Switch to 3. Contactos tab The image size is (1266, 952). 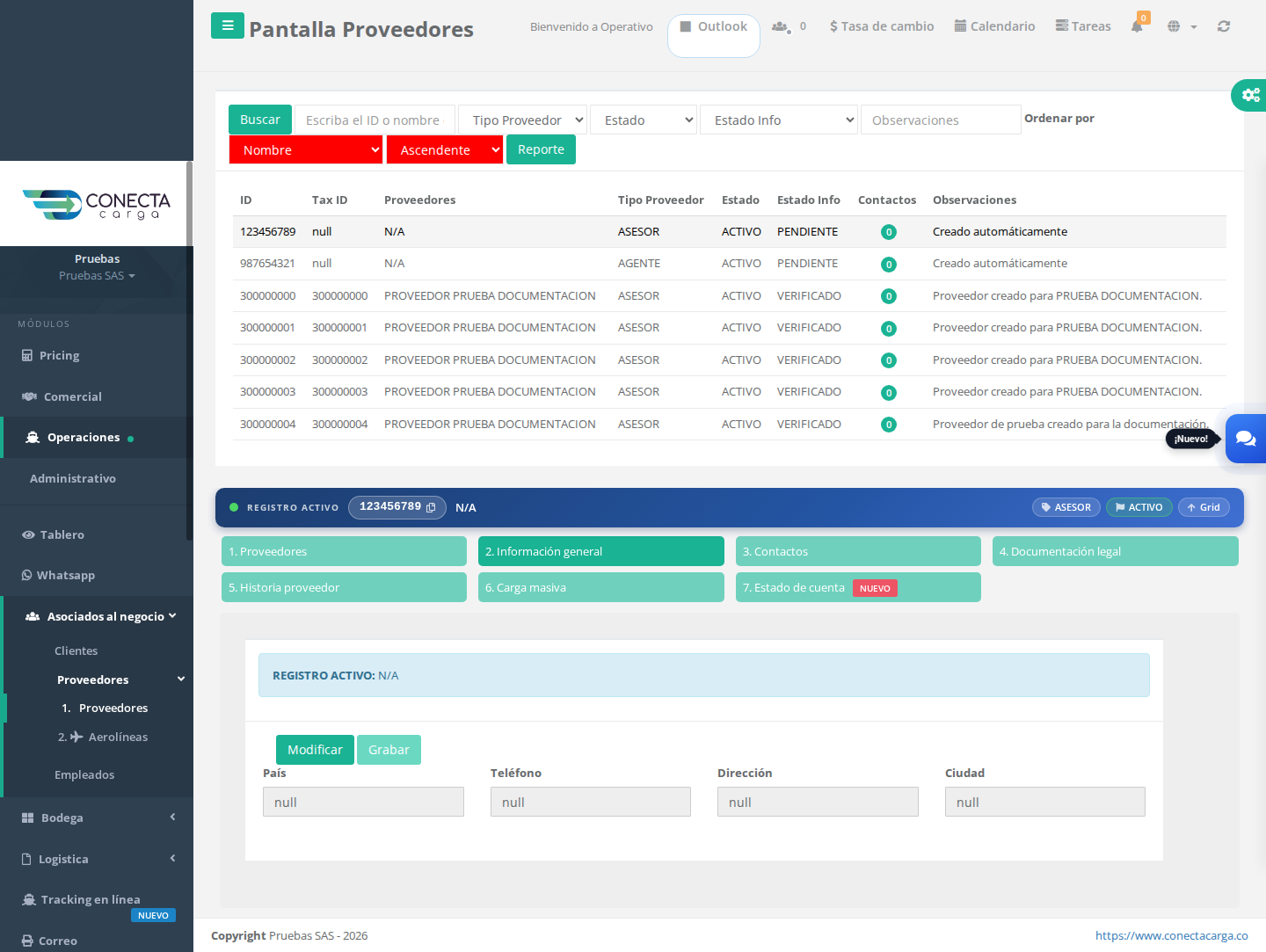pyautogui.click(x=858, y=551)
